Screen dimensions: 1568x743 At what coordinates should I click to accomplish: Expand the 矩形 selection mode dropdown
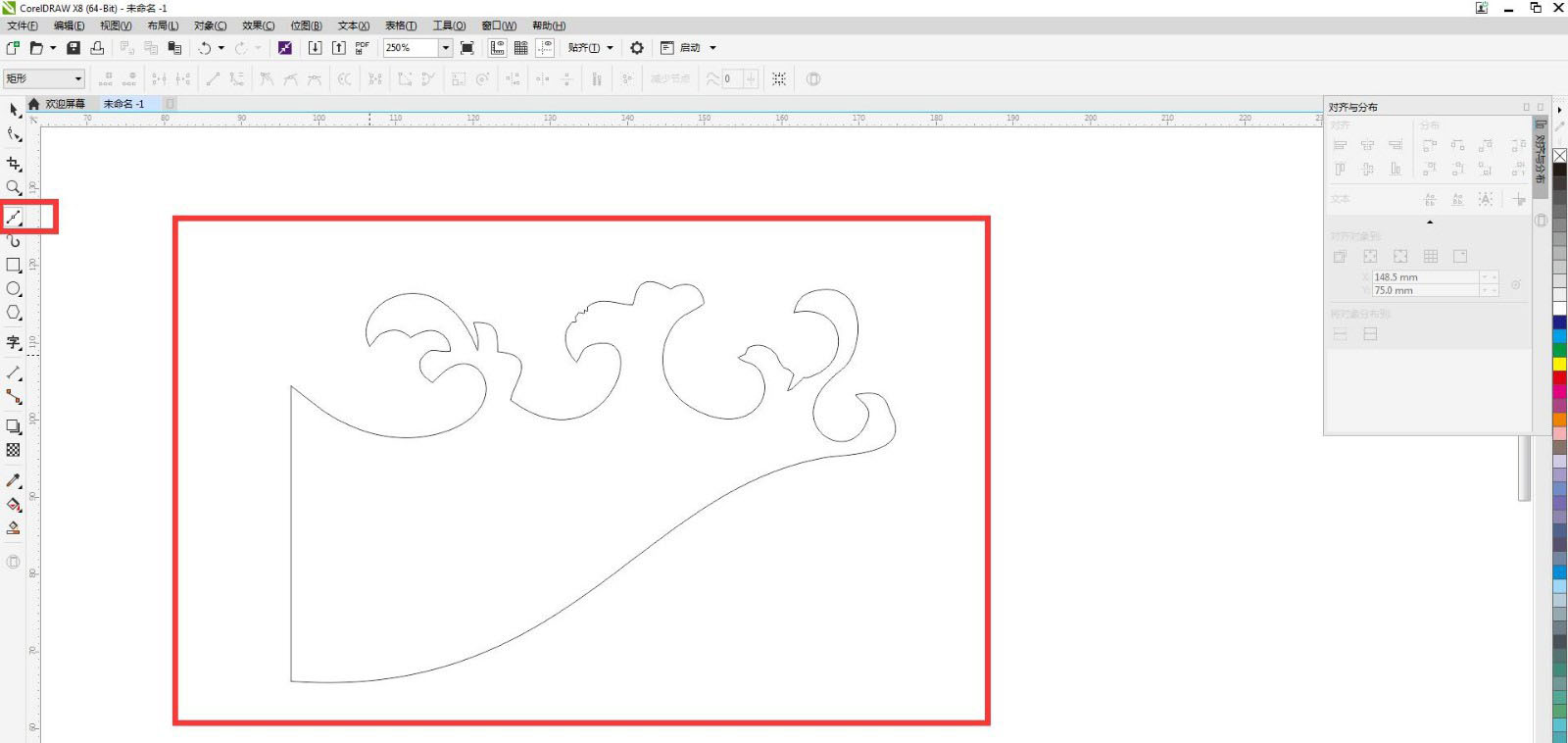78,78
